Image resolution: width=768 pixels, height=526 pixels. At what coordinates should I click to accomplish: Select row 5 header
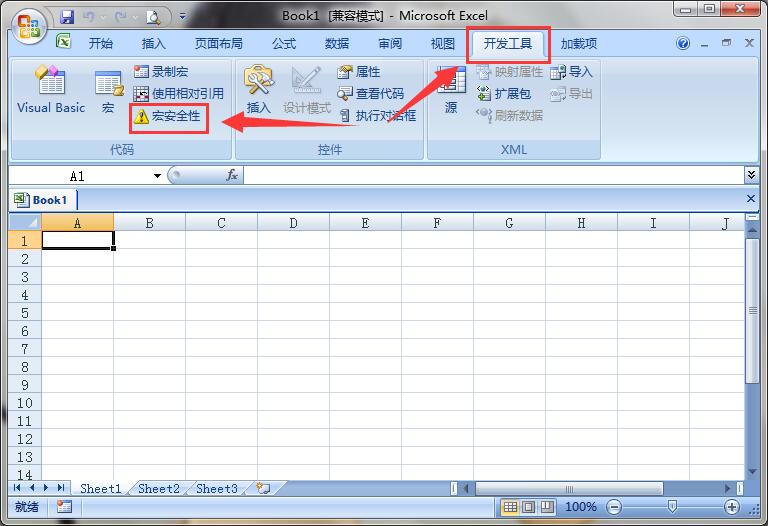[x=25, y=313]
